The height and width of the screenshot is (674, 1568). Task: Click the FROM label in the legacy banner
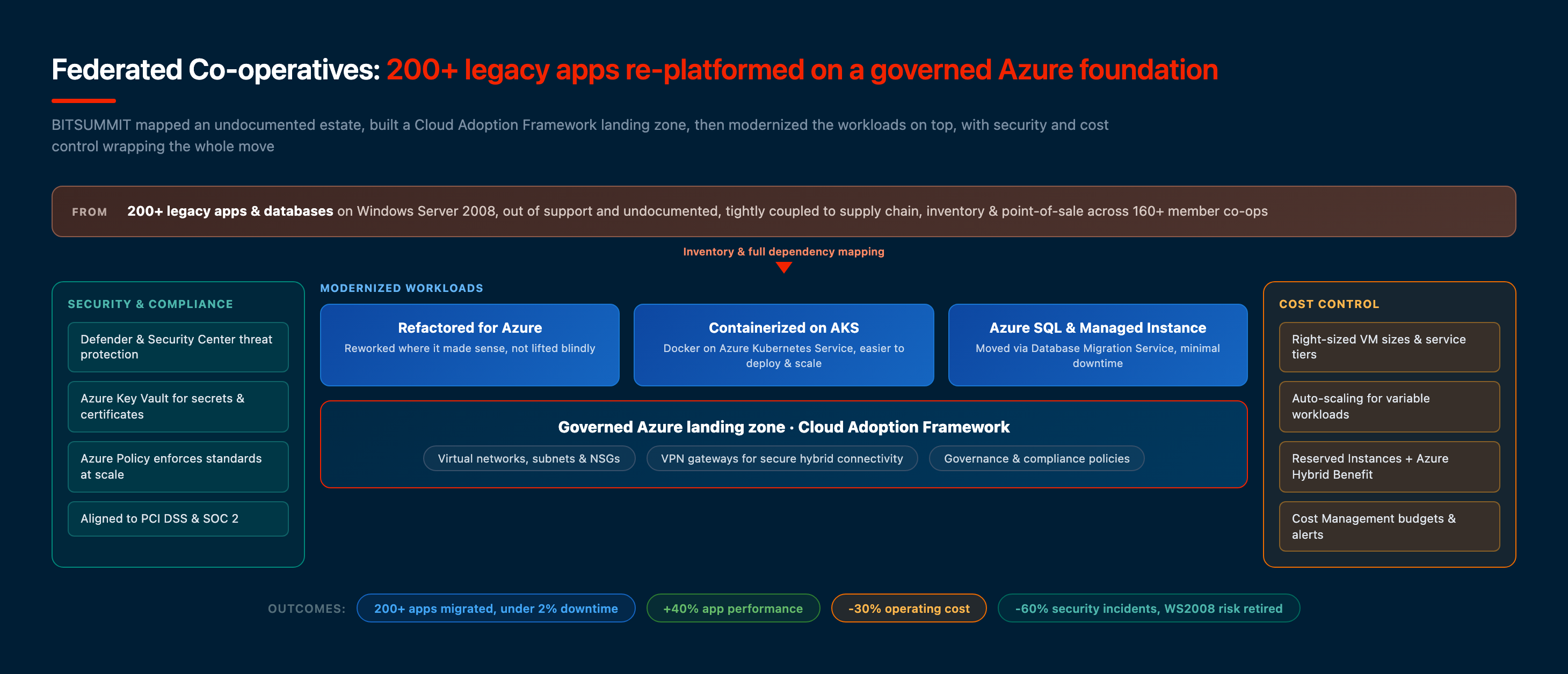tap(90, 211)
